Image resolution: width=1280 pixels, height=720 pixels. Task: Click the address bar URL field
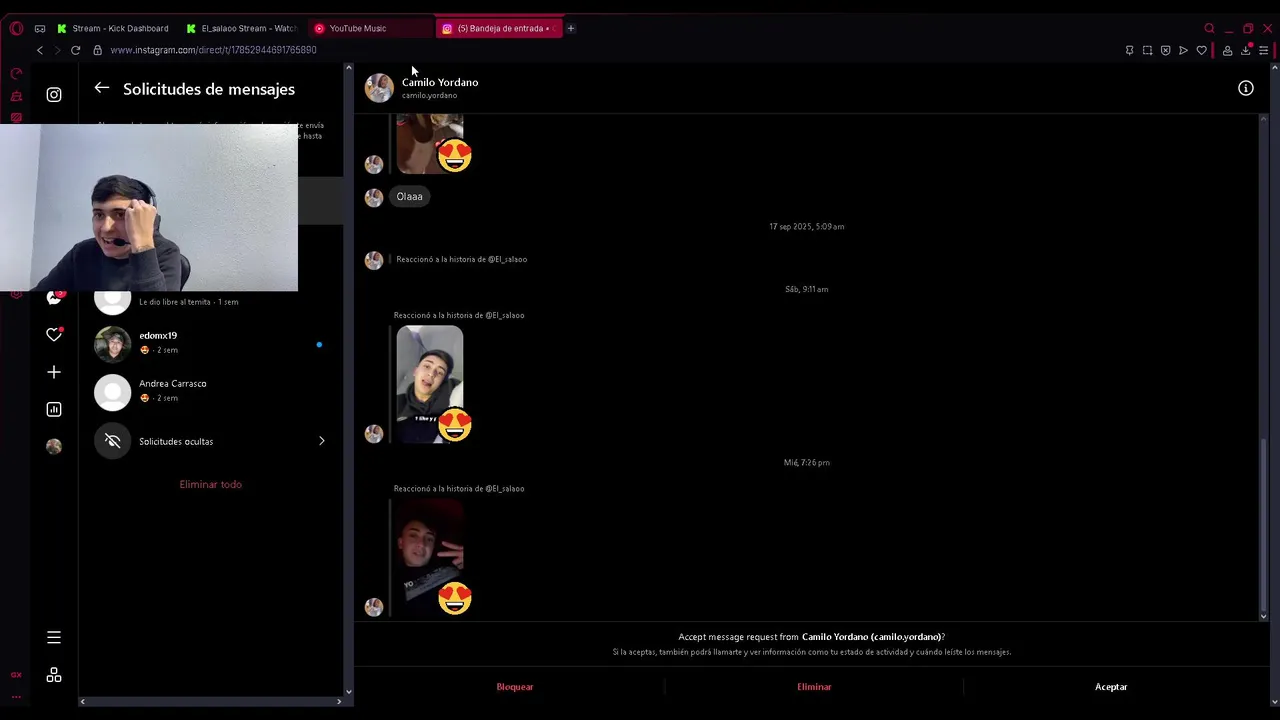600,50
